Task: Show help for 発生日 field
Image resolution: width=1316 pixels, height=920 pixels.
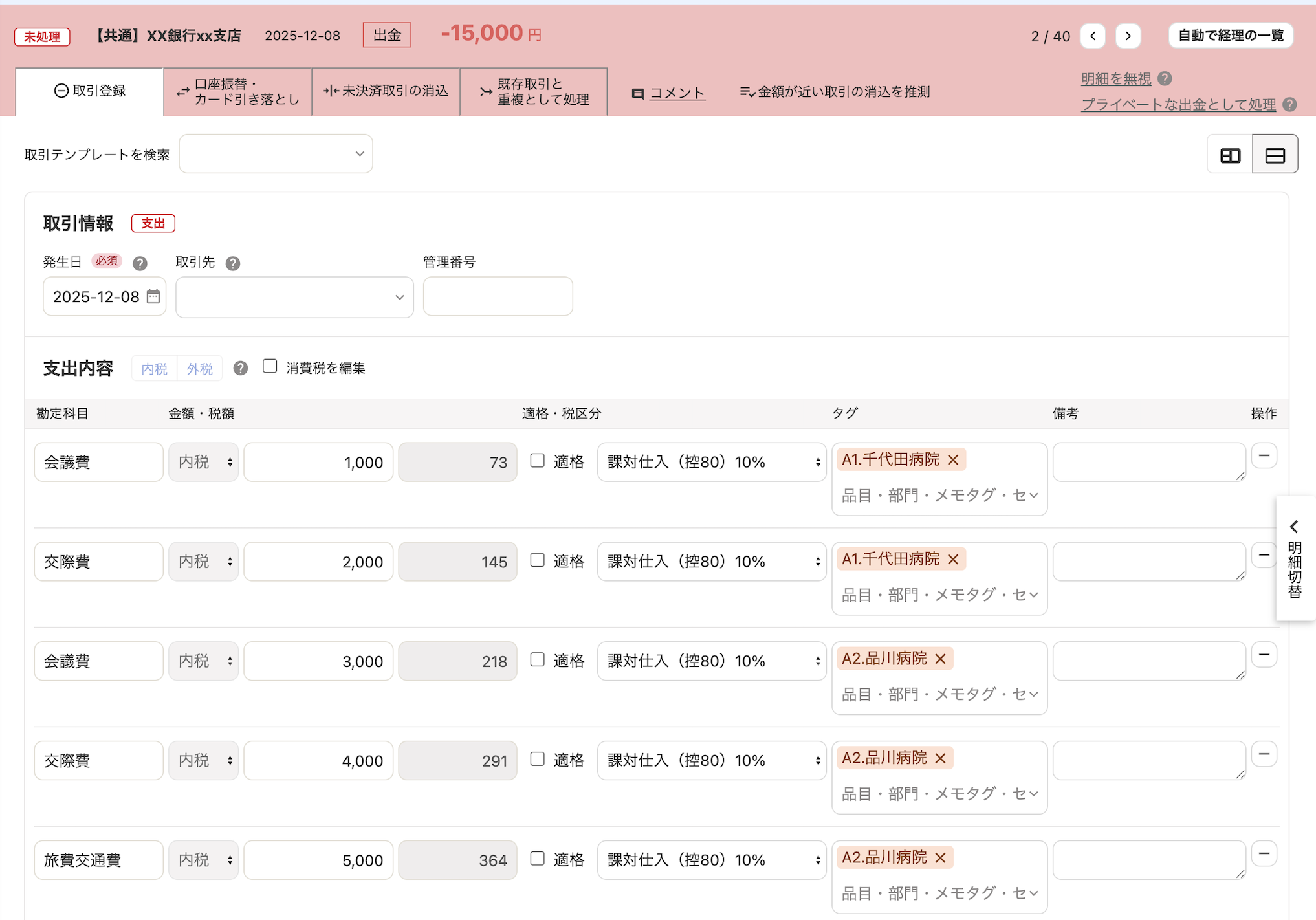Action: 140,263
